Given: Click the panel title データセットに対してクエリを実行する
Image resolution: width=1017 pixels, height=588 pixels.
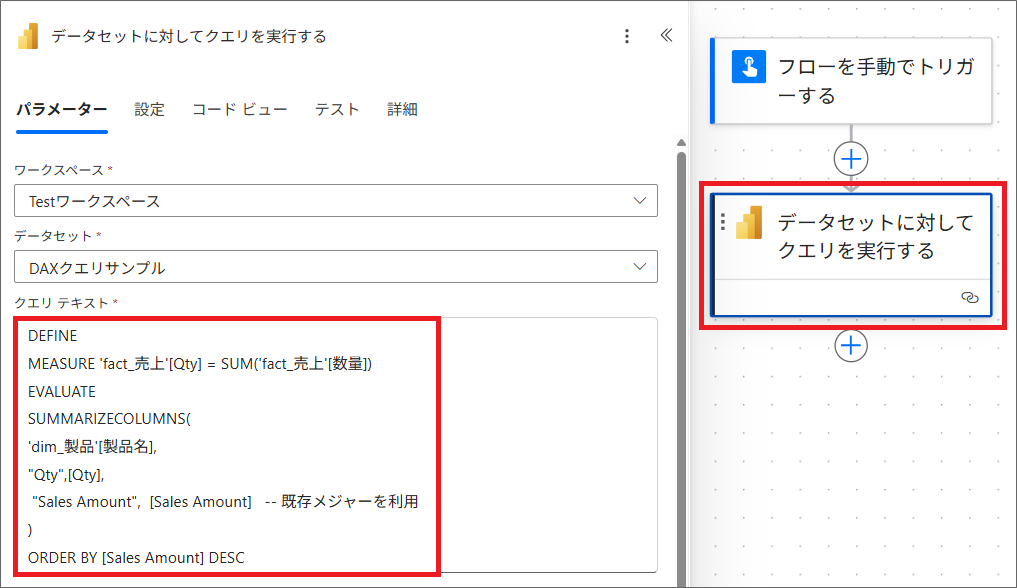Looking at the screenshot, I should point(189,36).
